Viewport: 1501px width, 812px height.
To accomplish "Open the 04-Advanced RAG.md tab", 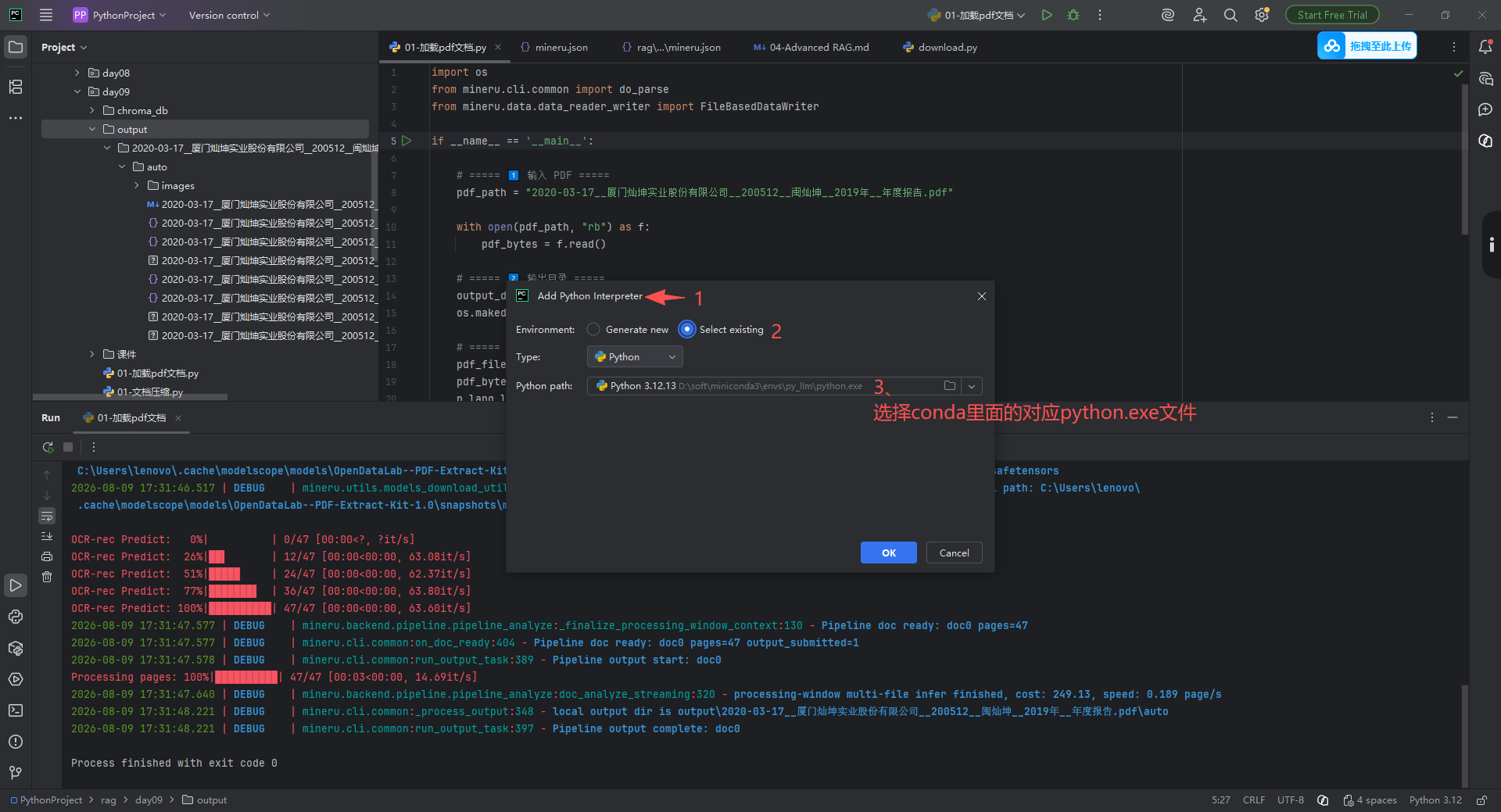I will click(811, 47).
